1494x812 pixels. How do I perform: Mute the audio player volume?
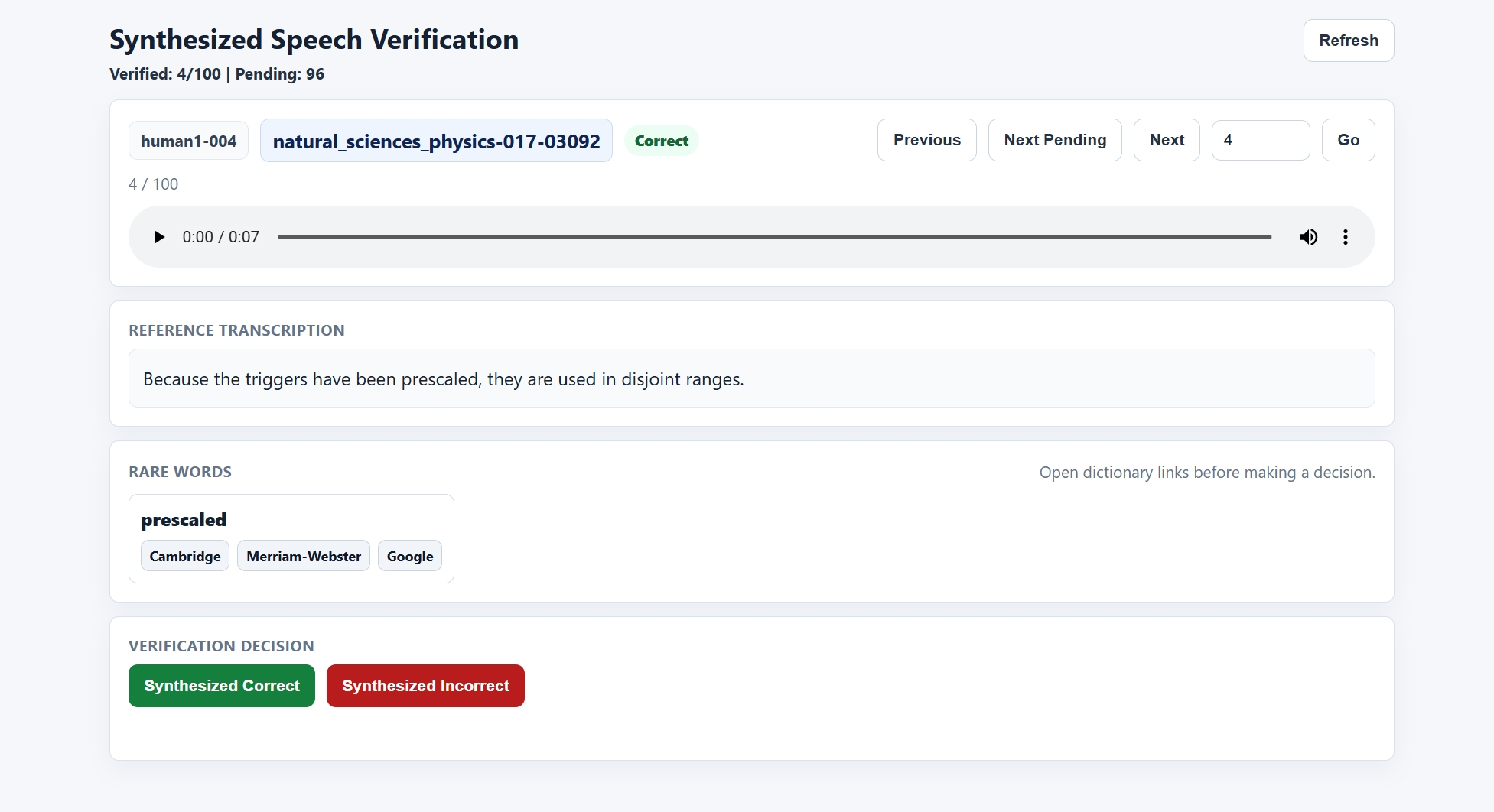(1309, 237)
